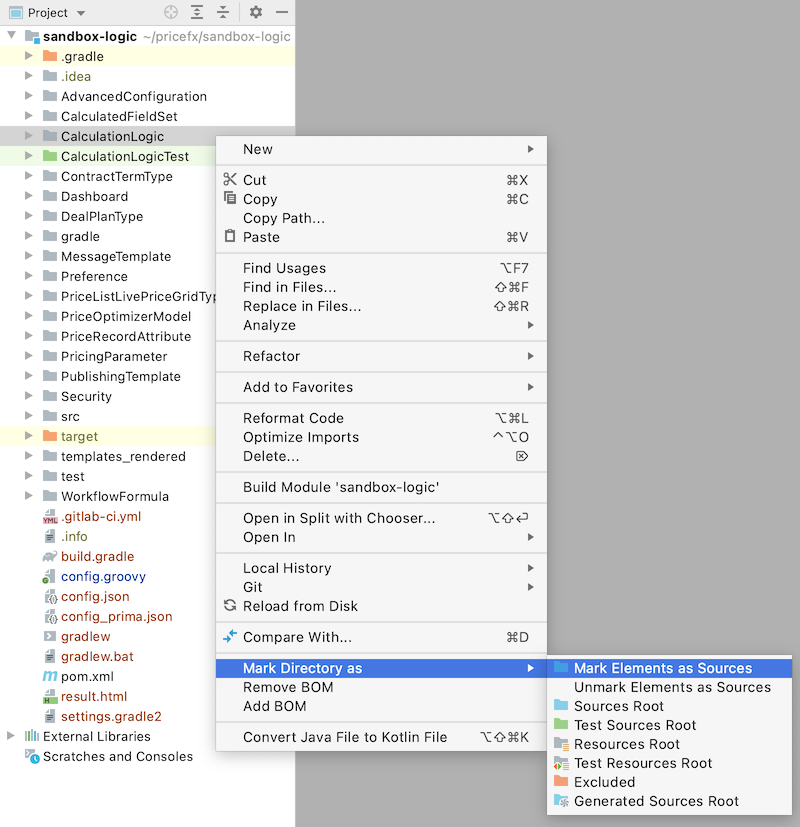Image resolution: width=800 pixels, height=827 pixels.
Task: Select the orange Excluded folder option
Action: [604, 782]
